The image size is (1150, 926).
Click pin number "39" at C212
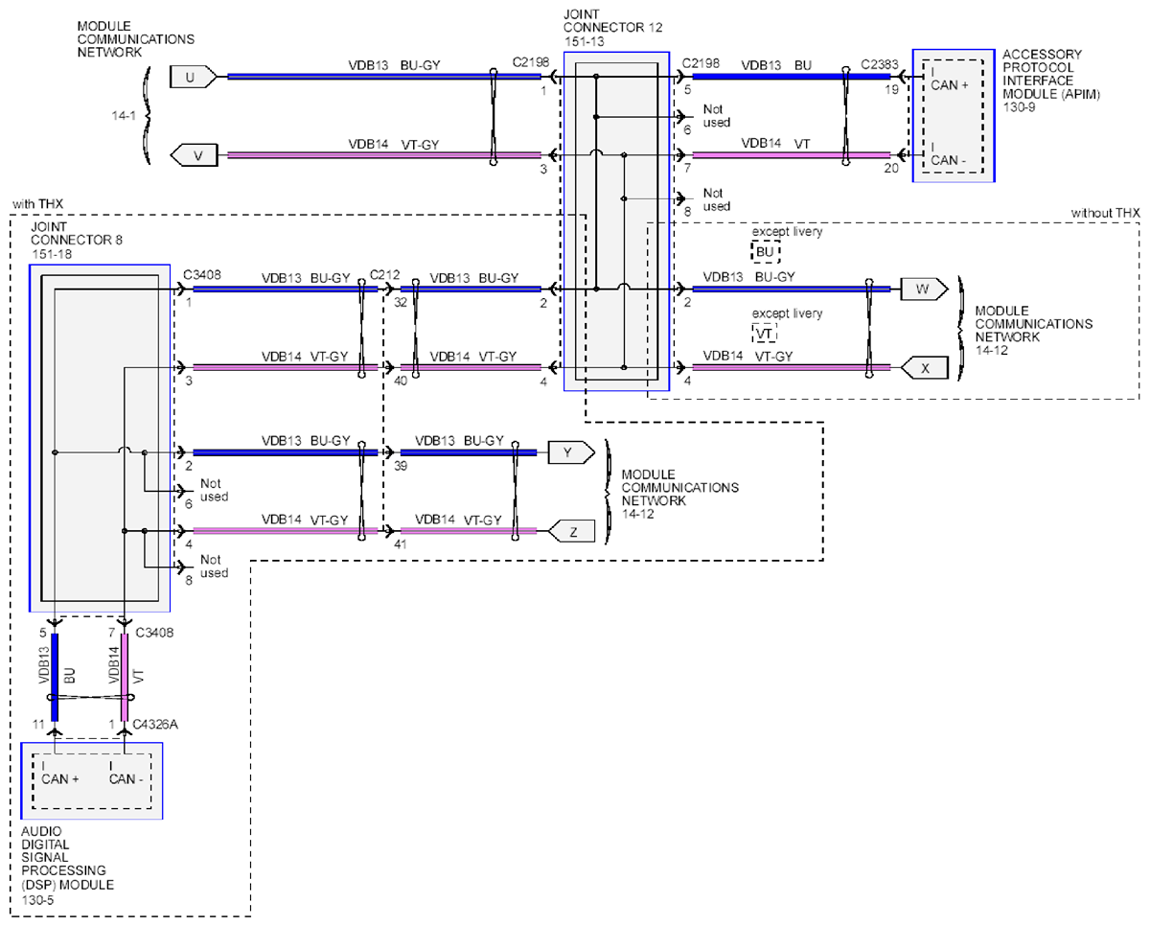coord(400,466)
